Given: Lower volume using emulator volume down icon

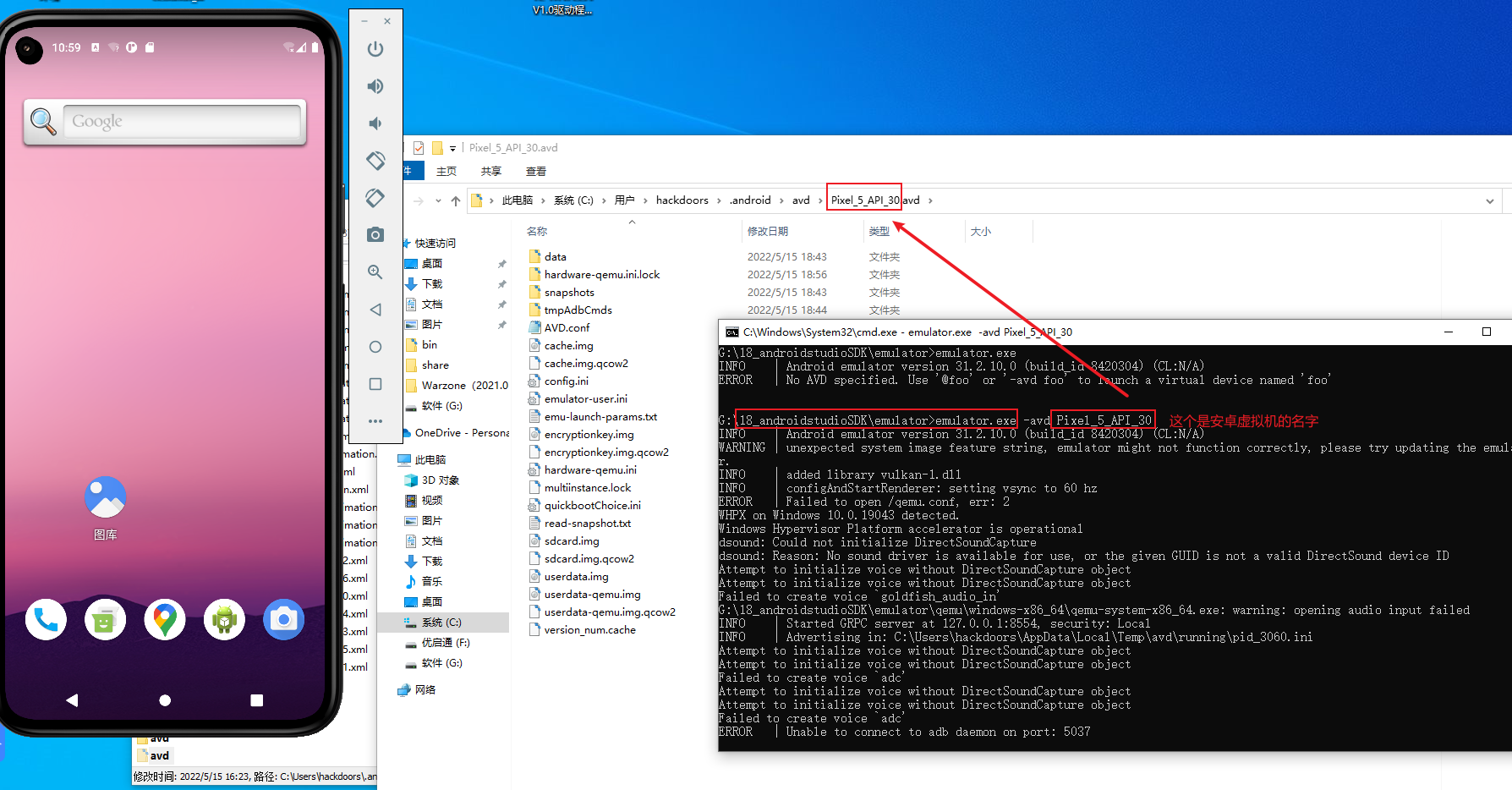Looking at the screenshot, I should tap(375, 123).
